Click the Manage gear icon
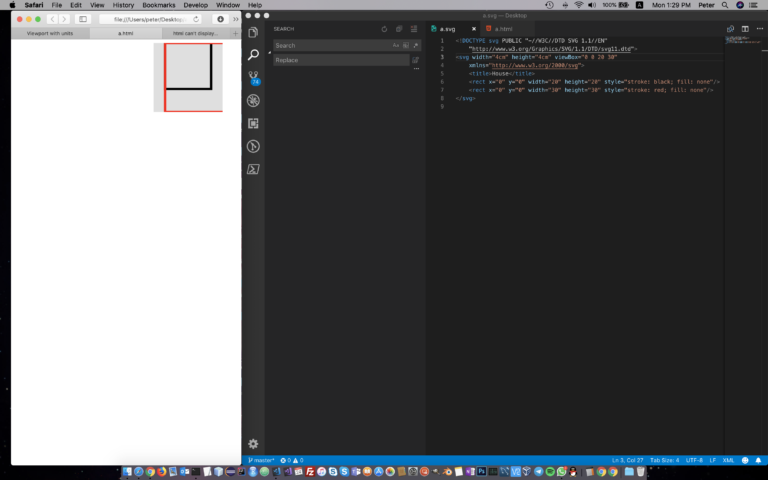Image resolution: width=768 pixels, height=480 pixels. (253, 444)
